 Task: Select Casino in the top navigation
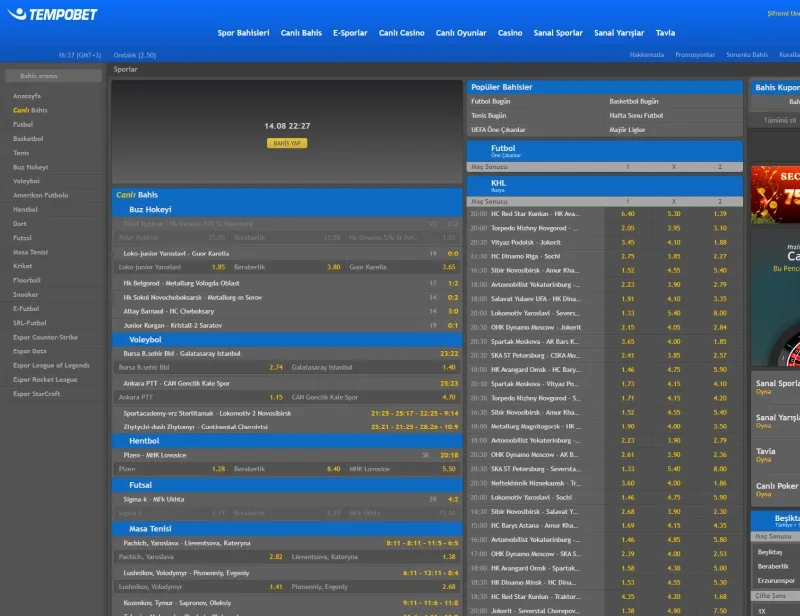510,33
